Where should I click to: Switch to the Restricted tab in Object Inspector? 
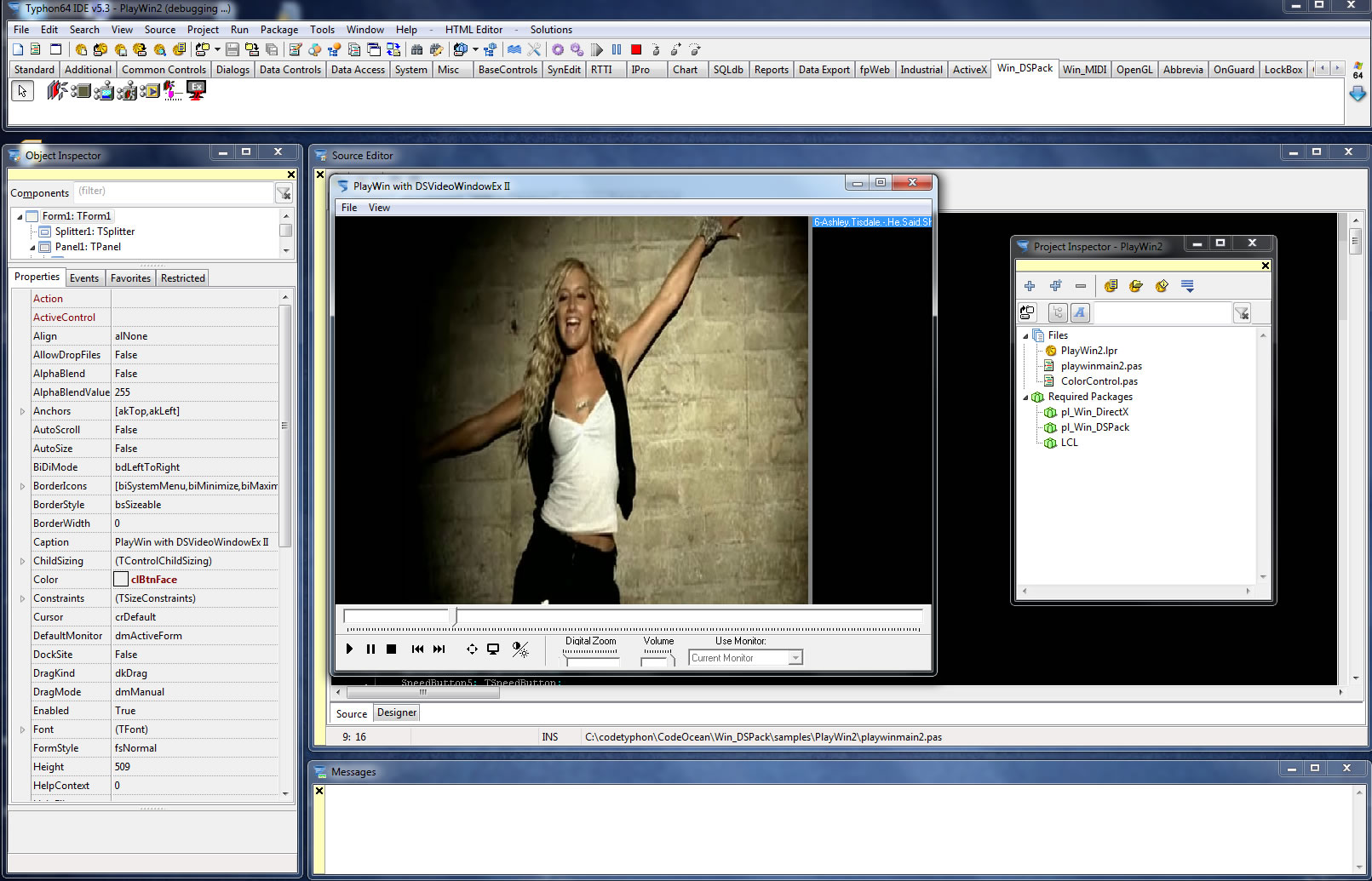pyautogui.click(x=183, y=277)
